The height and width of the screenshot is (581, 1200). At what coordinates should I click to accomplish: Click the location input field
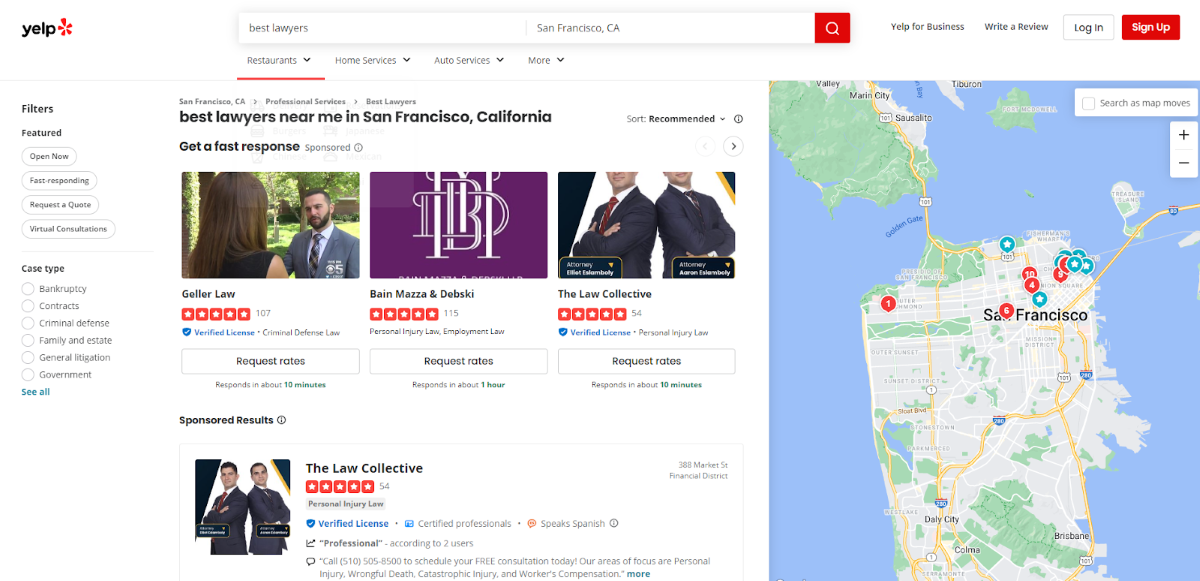[x=670, y=28]
